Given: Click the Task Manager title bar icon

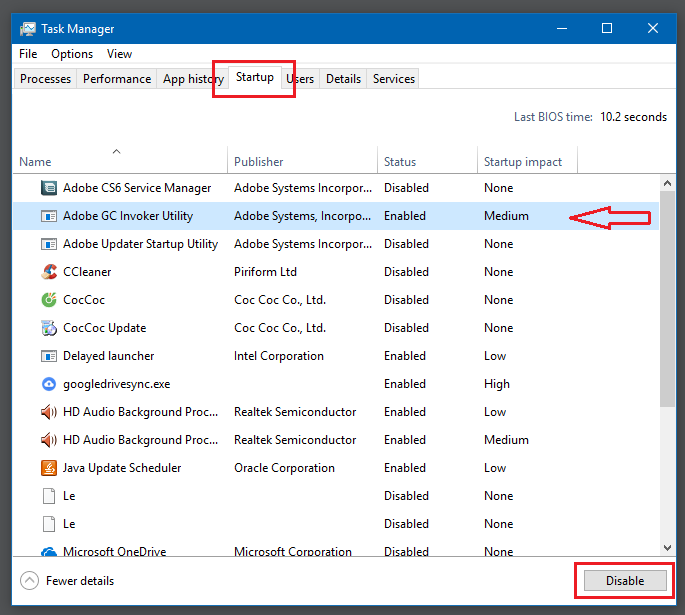Looking at the screenshot, I should (x=28, y=29).
